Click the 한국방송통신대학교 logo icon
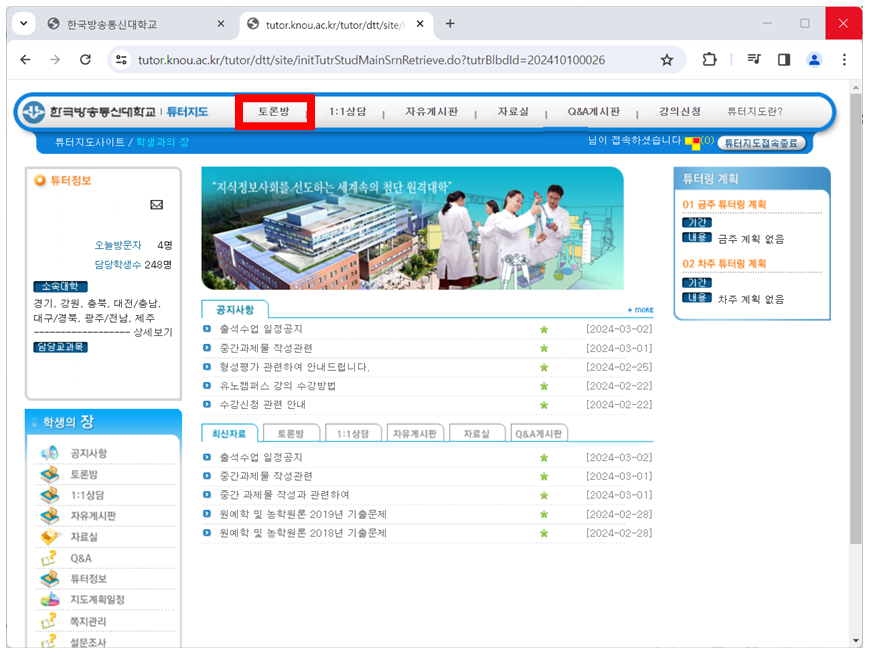 (34, 112)
